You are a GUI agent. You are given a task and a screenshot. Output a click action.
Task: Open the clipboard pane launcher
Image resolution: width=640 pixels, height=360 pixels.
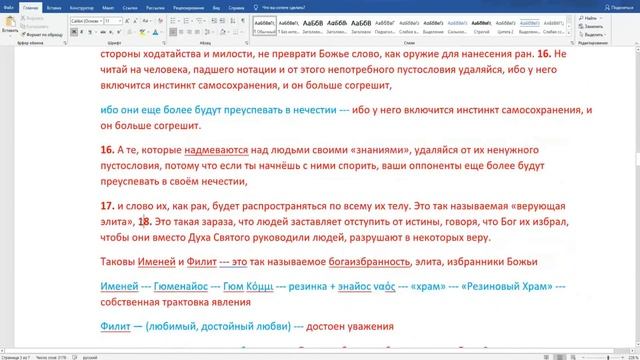pyautogui.click(x=65, y=43)
